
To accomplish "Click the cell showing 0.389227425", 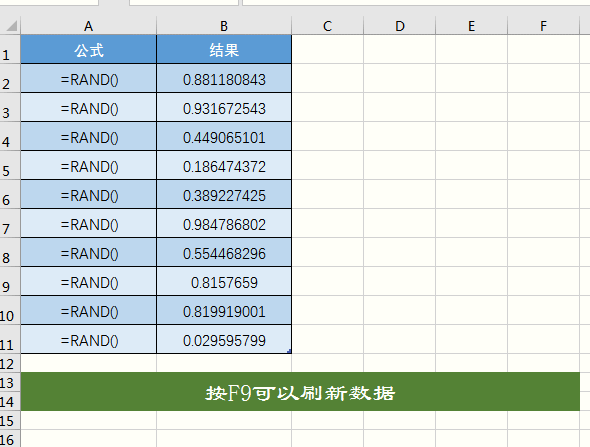I will (x=224, y=194).
